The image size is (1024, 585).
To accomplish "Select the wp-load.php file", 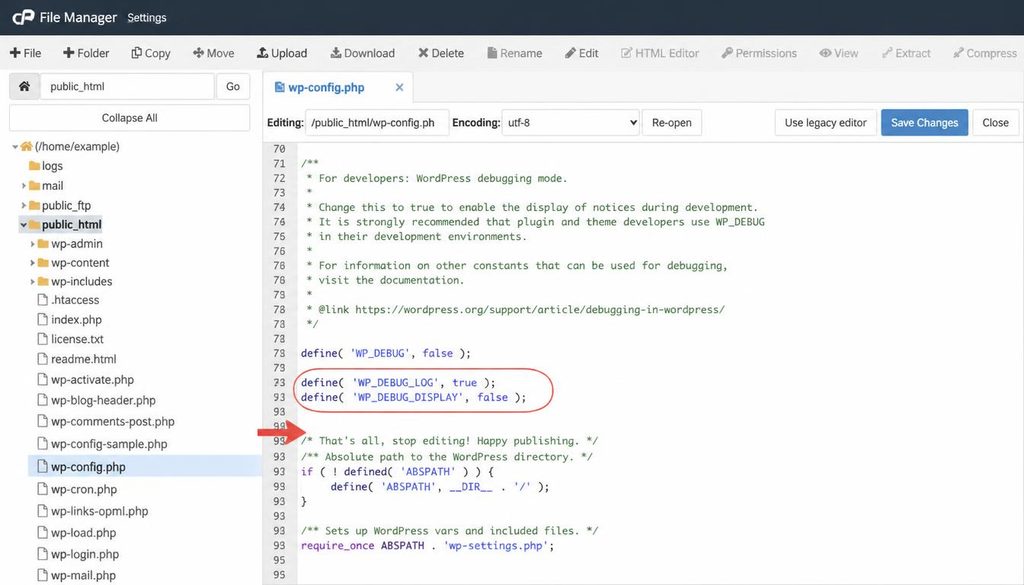I will point(77,533).
